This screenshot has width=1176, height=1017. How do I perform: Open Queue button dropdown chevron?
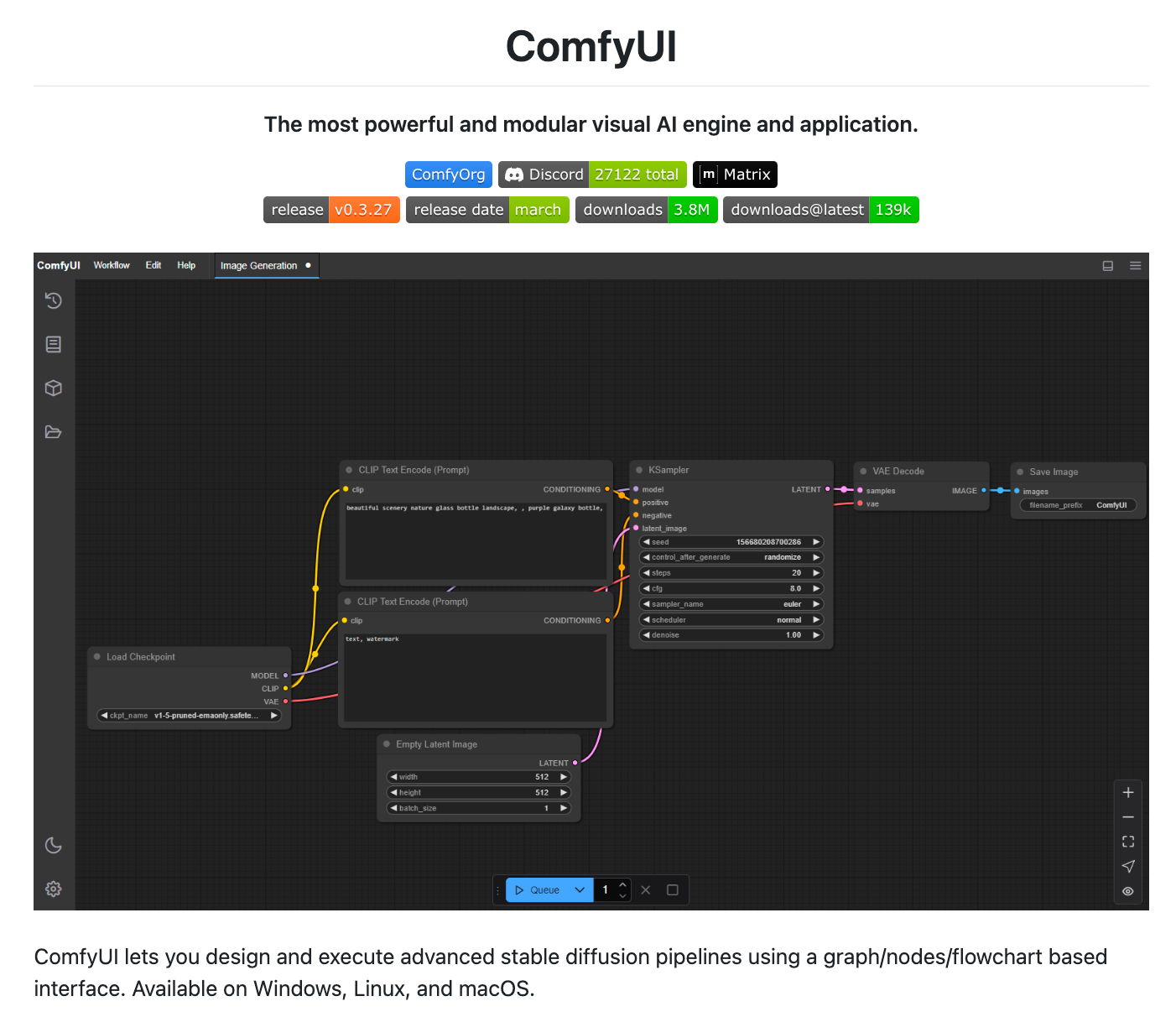click(x=580, y=889)
